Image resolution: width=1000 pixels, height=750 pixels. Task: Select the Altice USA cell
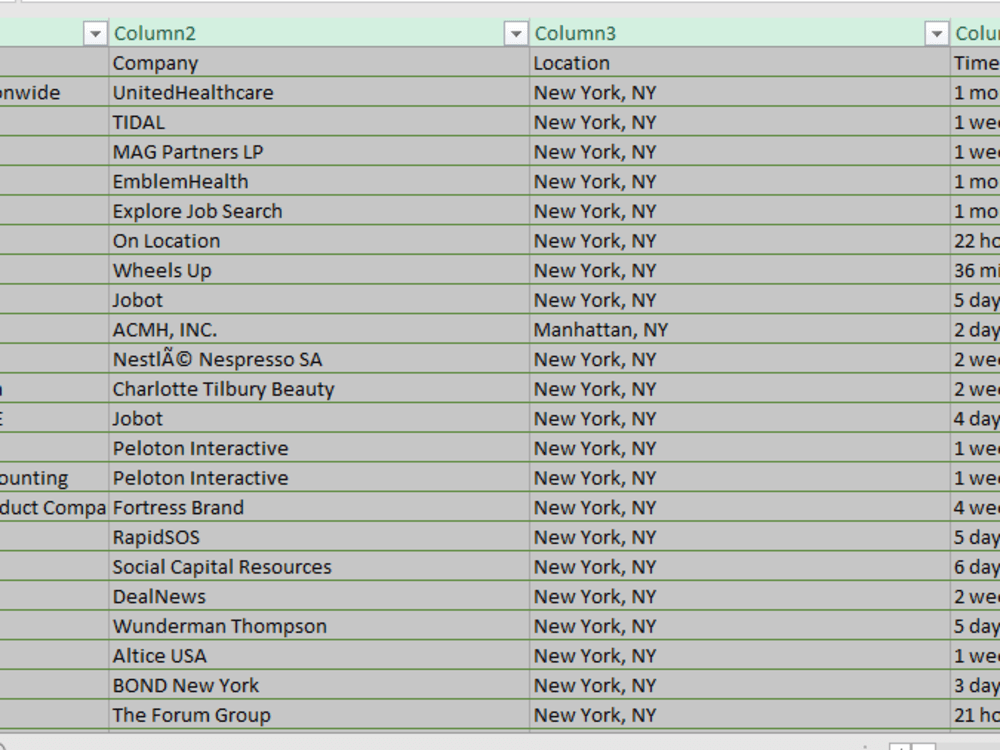319,656
